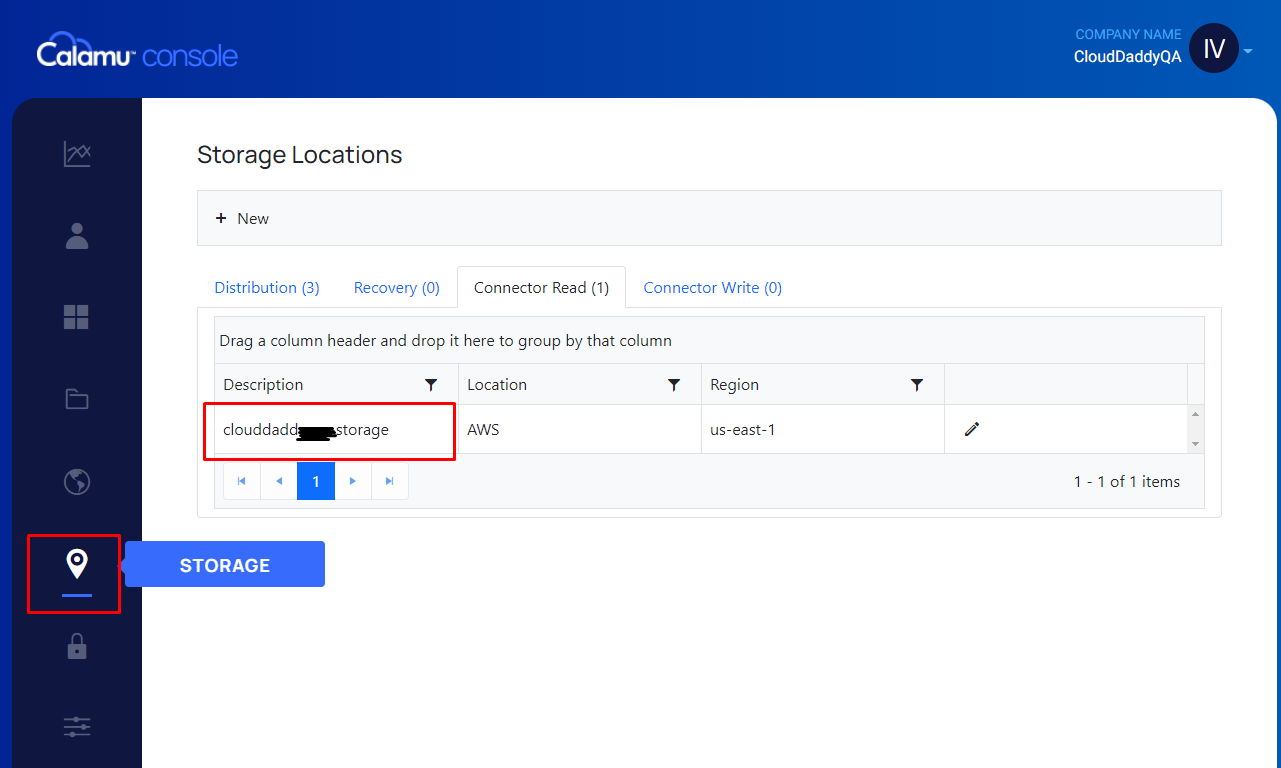Click the clouddaddy storage description cell
1281x768 pixels.
point(336,429)
